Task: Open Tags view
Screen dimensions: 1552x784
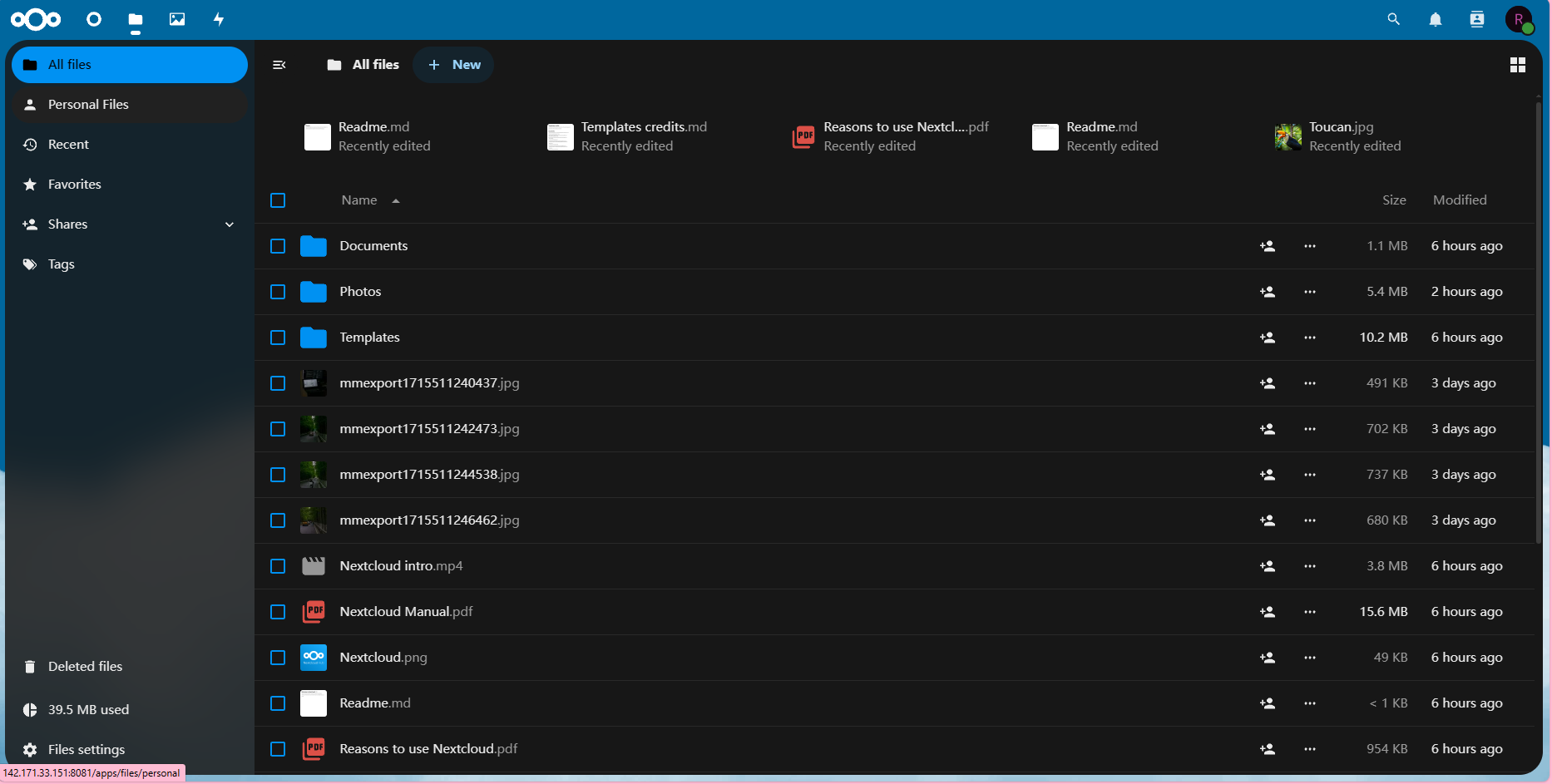Action: (x=130, y=264)
